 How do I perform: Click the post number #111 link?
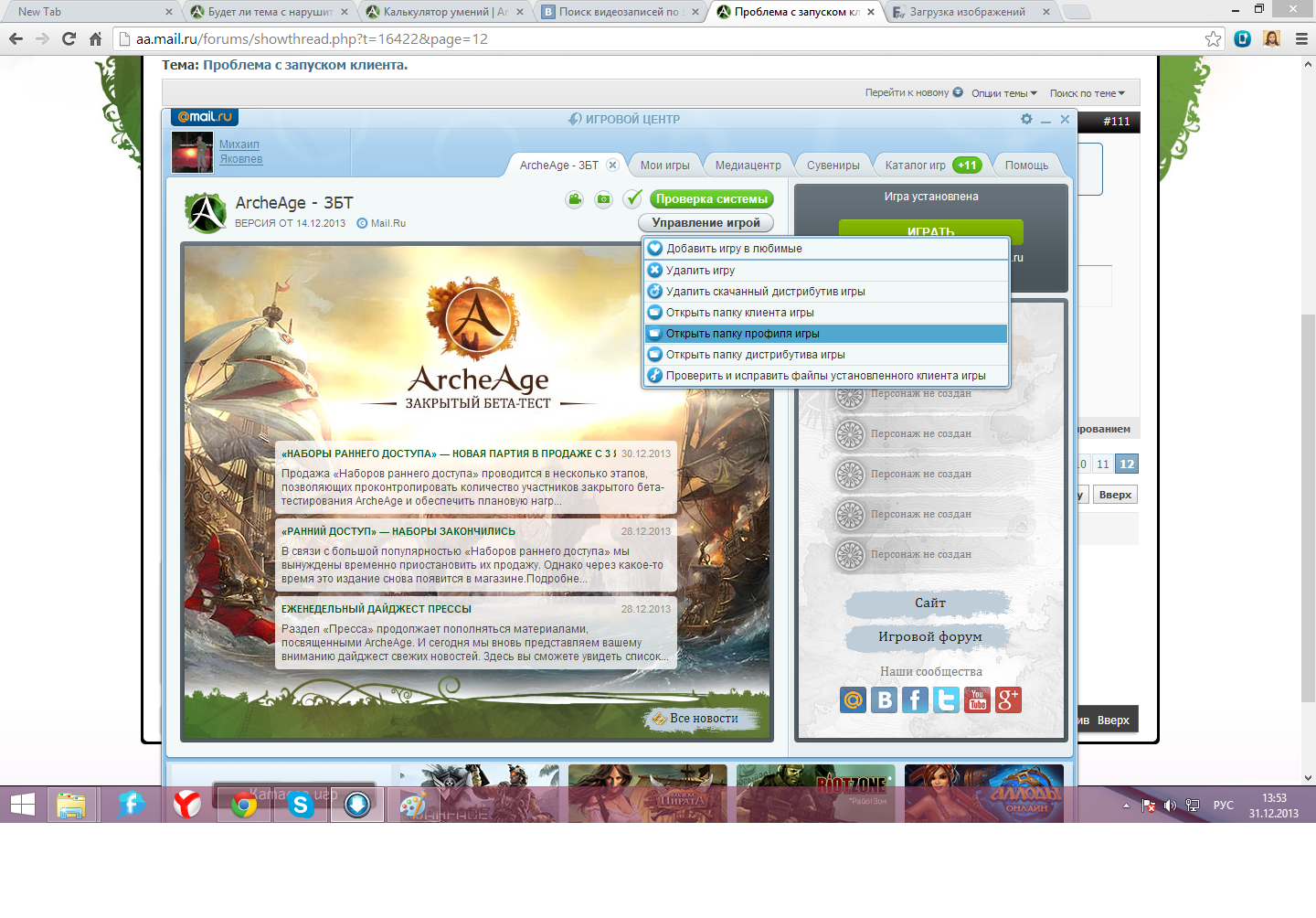1116,122
